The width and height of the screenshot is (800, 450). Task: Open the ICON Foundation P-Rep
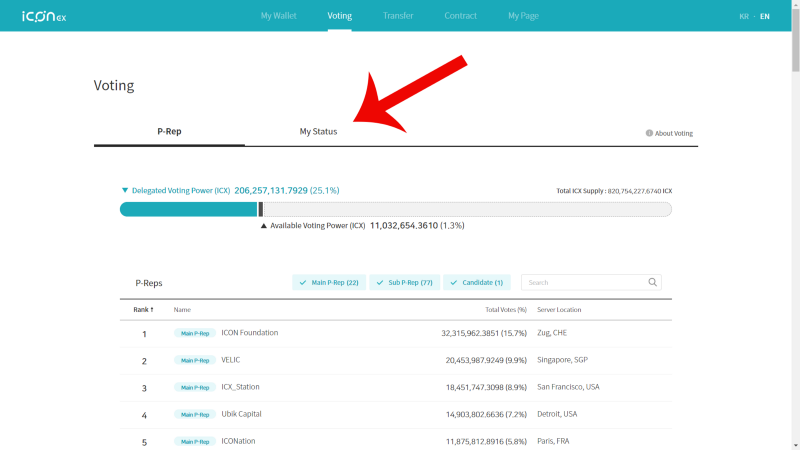click(249, 333)
